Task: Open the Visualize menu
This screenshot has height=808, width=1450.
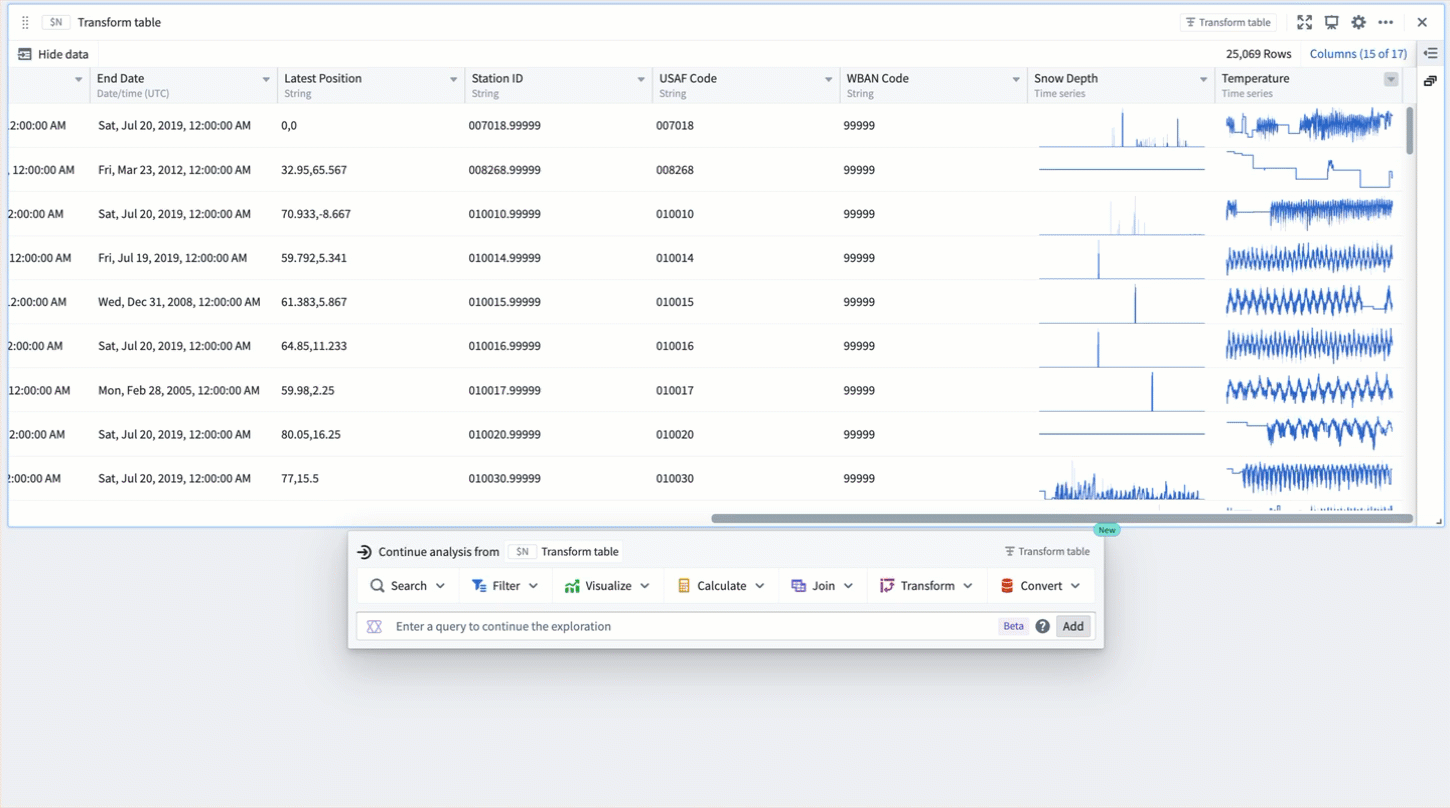Action: point(607,586)
